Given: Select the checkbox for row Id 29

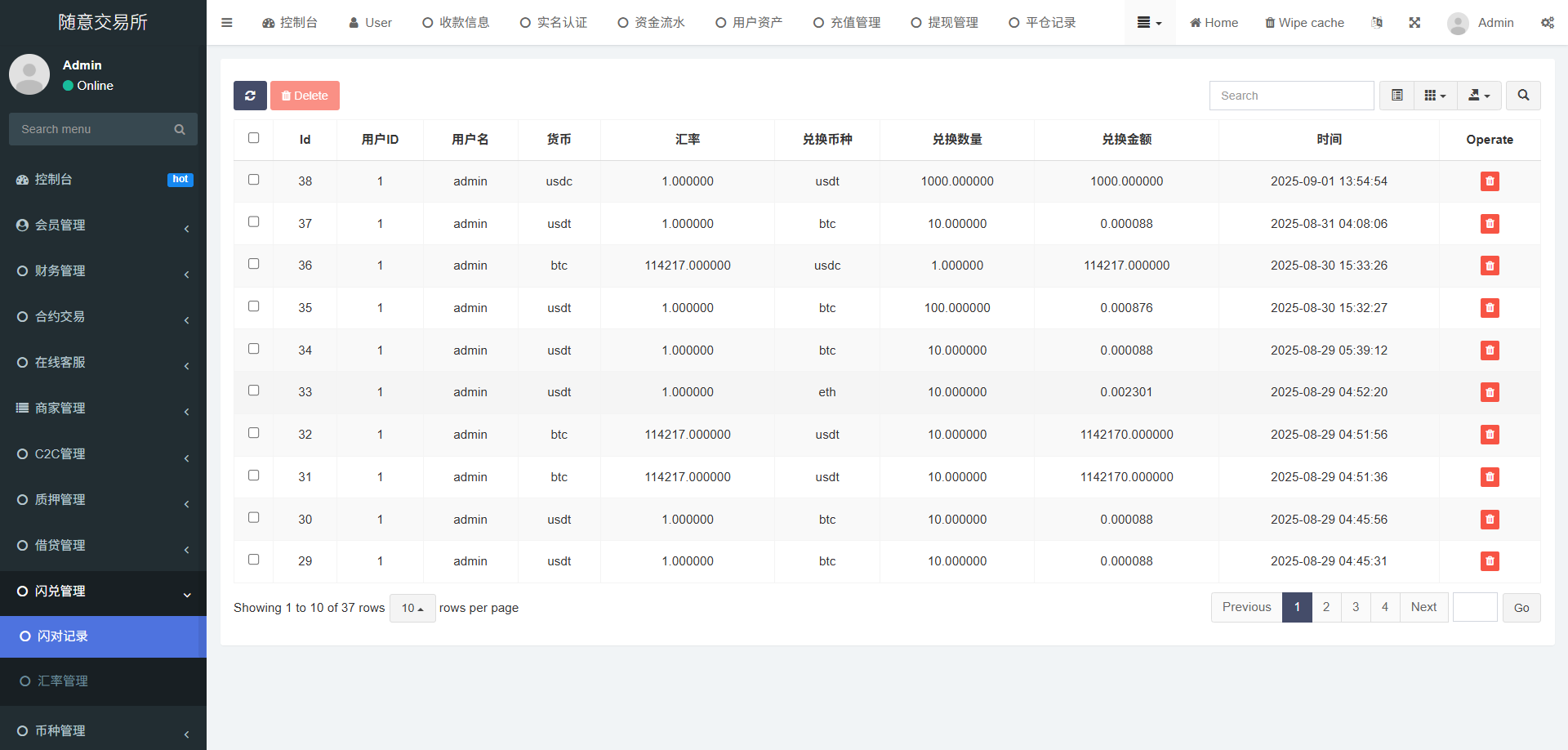Looking at the screenshot, I should click(x=254, y=560).
